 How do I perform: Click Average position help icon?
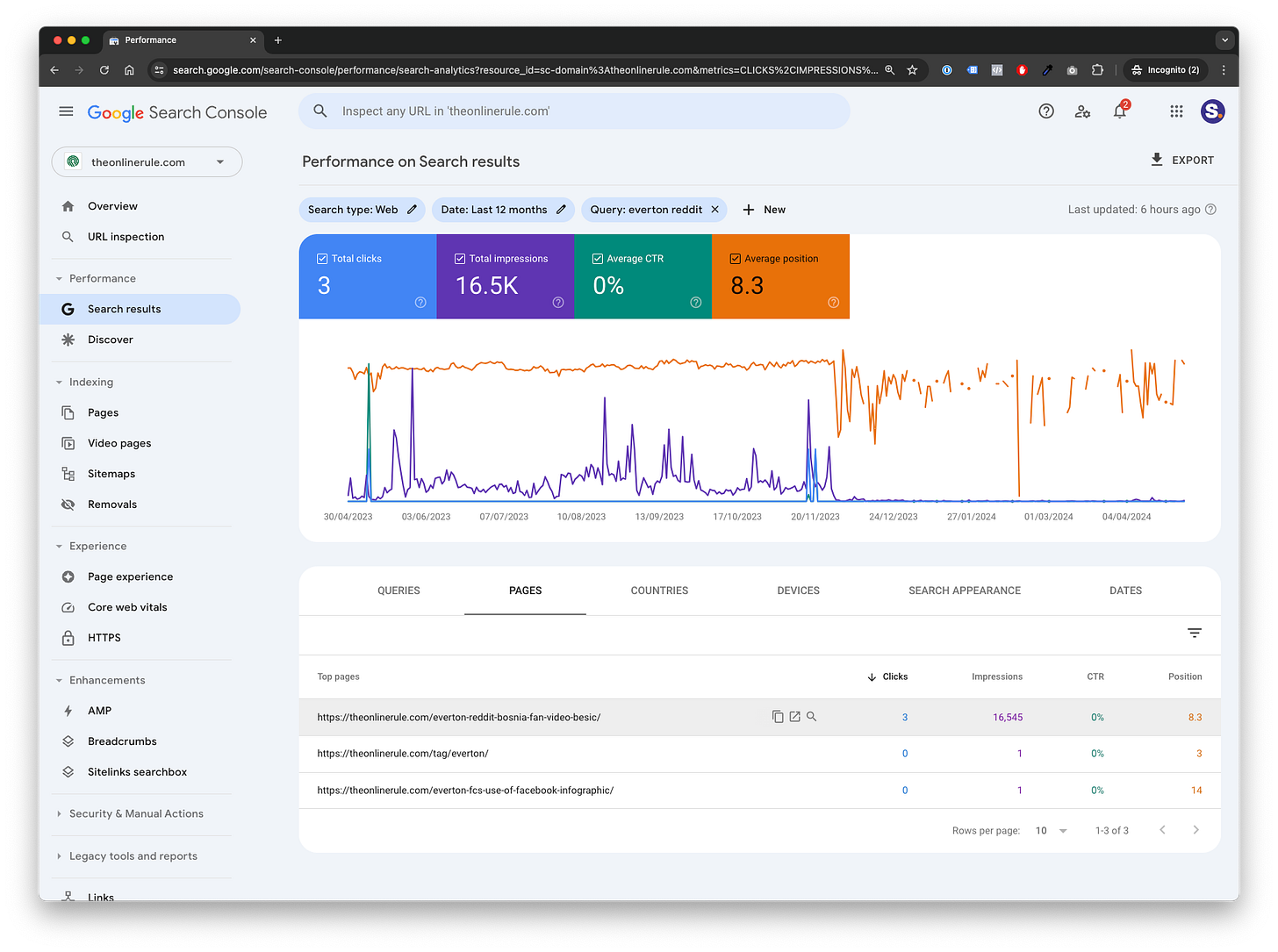tap(834, 303)
